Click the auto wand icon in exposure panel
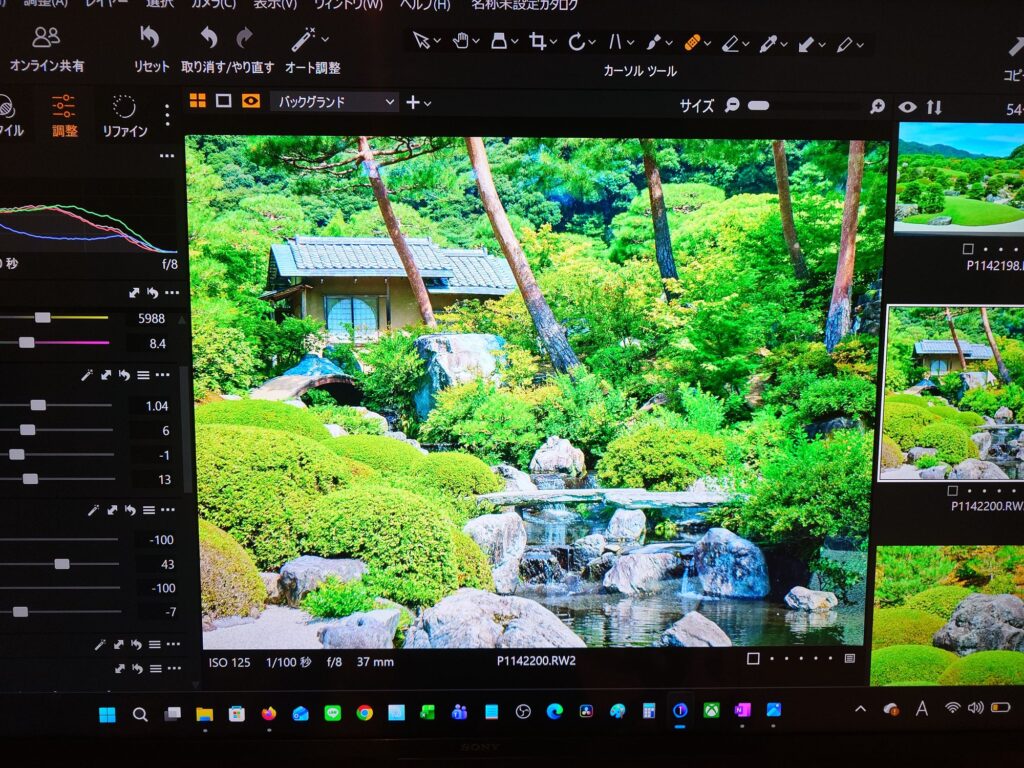This screenshot has width=1024, height=768. tap(87, 375)
